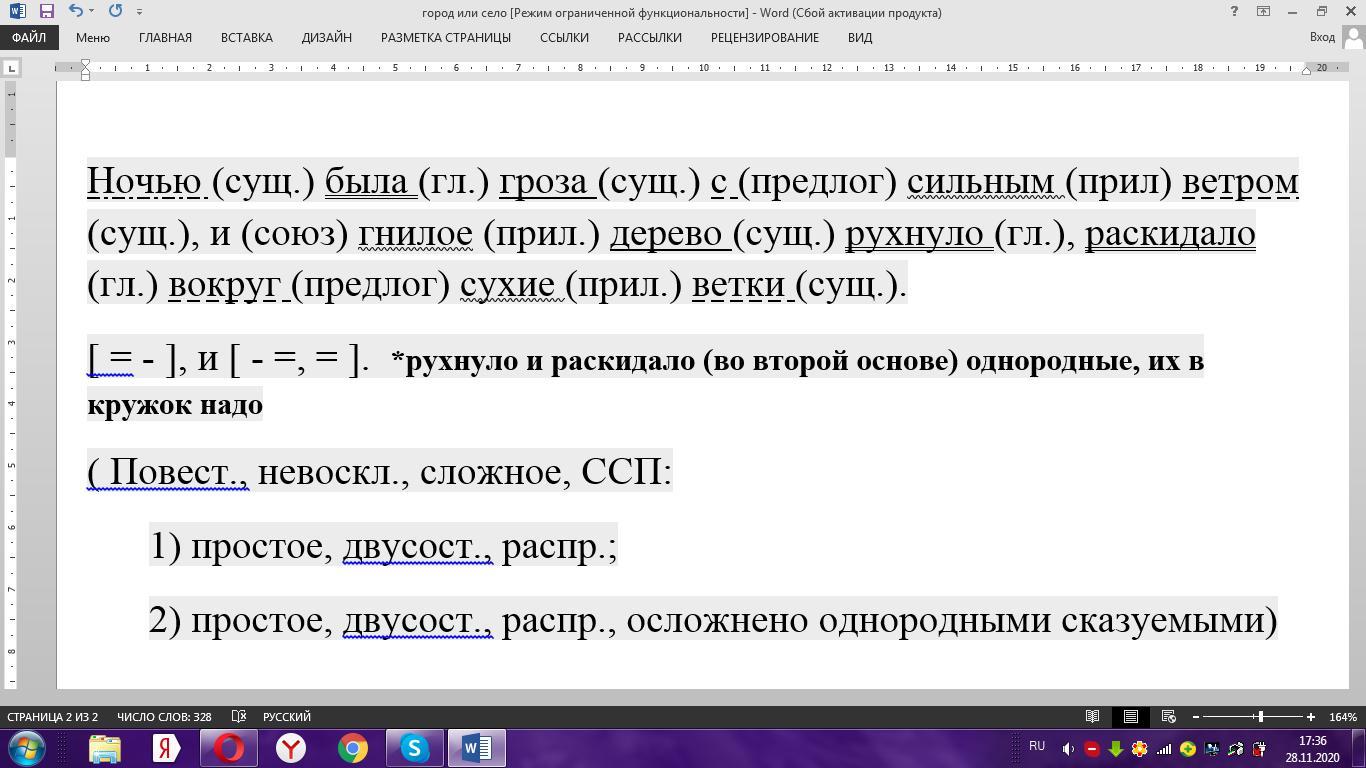Open Customize Quick Access Toolbar dropdown
The height and width of the screenshot is (768, 1366).
pyautogui.click(x=139, y=12)
